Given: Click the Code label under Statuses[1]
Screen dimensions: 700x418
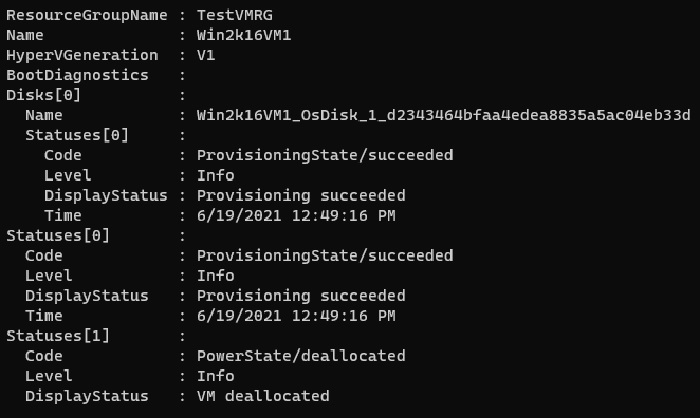Looking at the screenshot, I should [45, 356].
